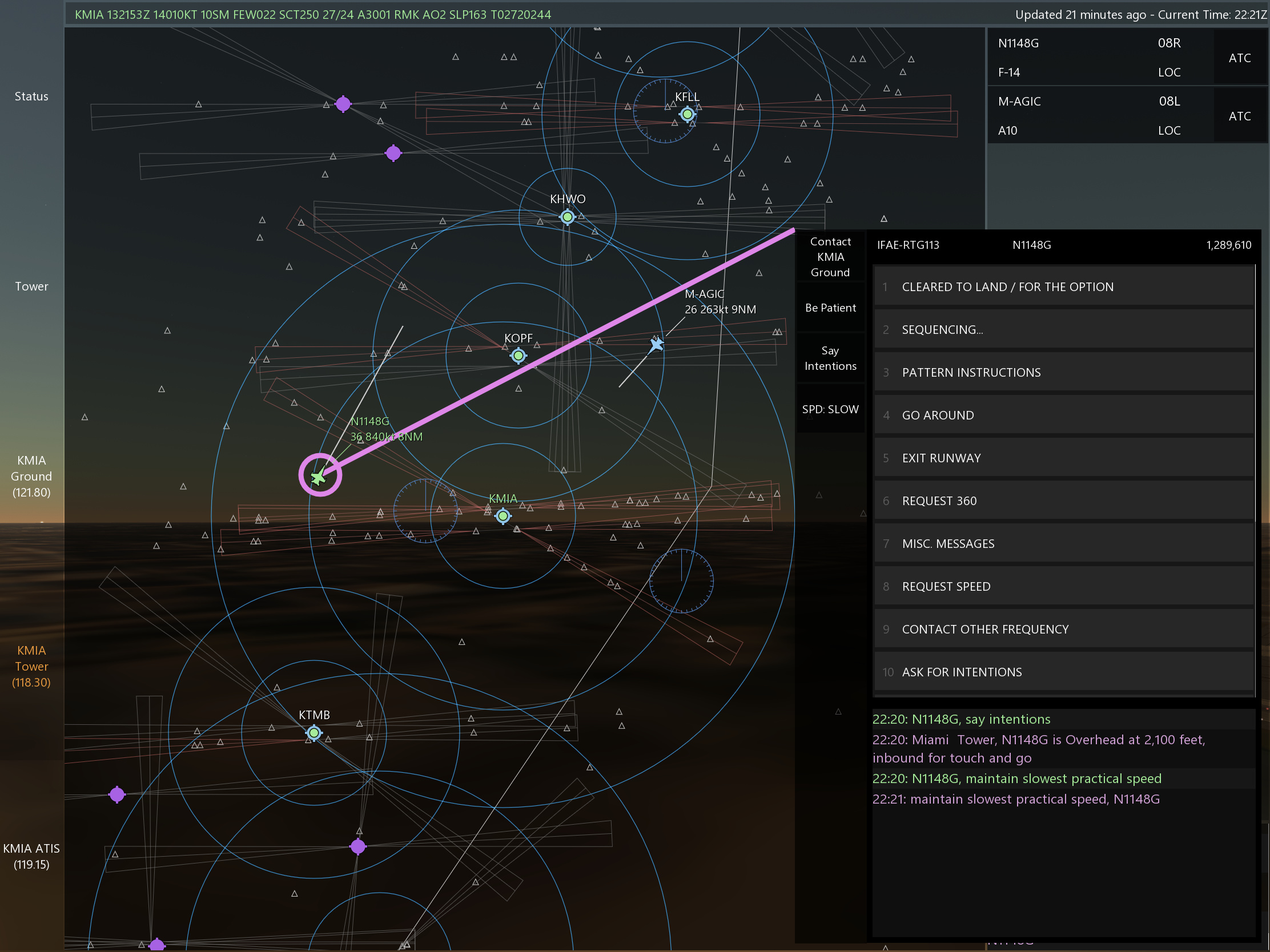Image resolution: width=1270 pixels, height=952 pixels.
Task: Open Misc. Messages menu
Action: pyautogui.click(x=1063, y=543)
